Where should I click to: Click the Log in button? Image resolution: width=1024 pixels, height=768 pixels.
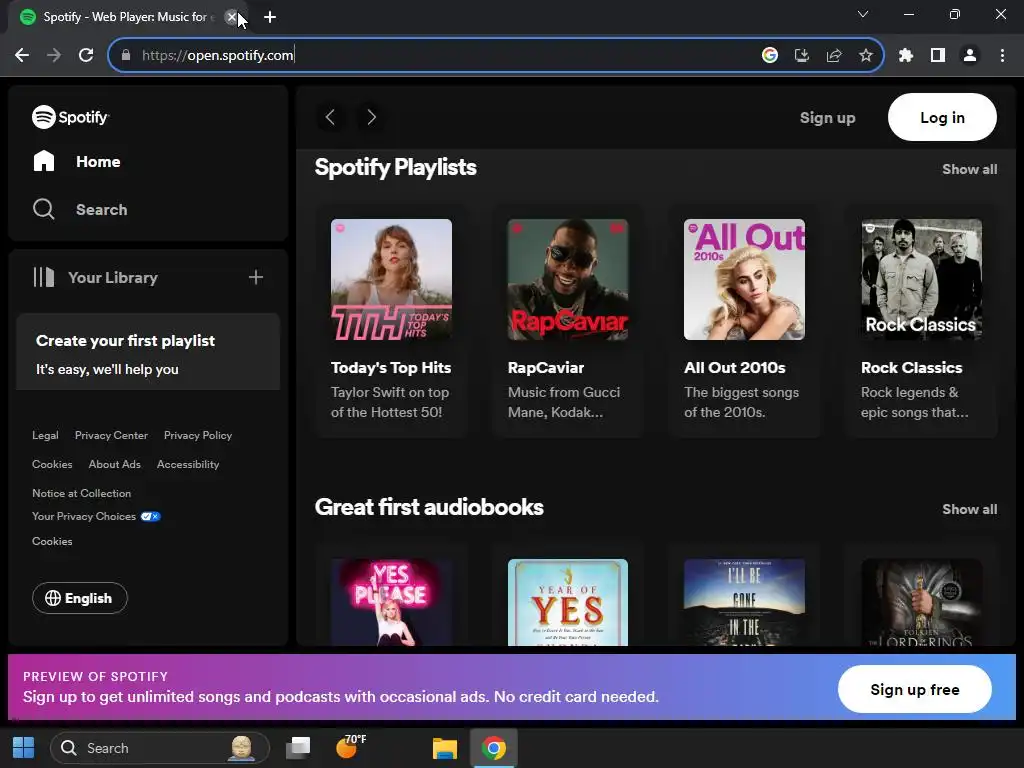[x=942, y=117]
